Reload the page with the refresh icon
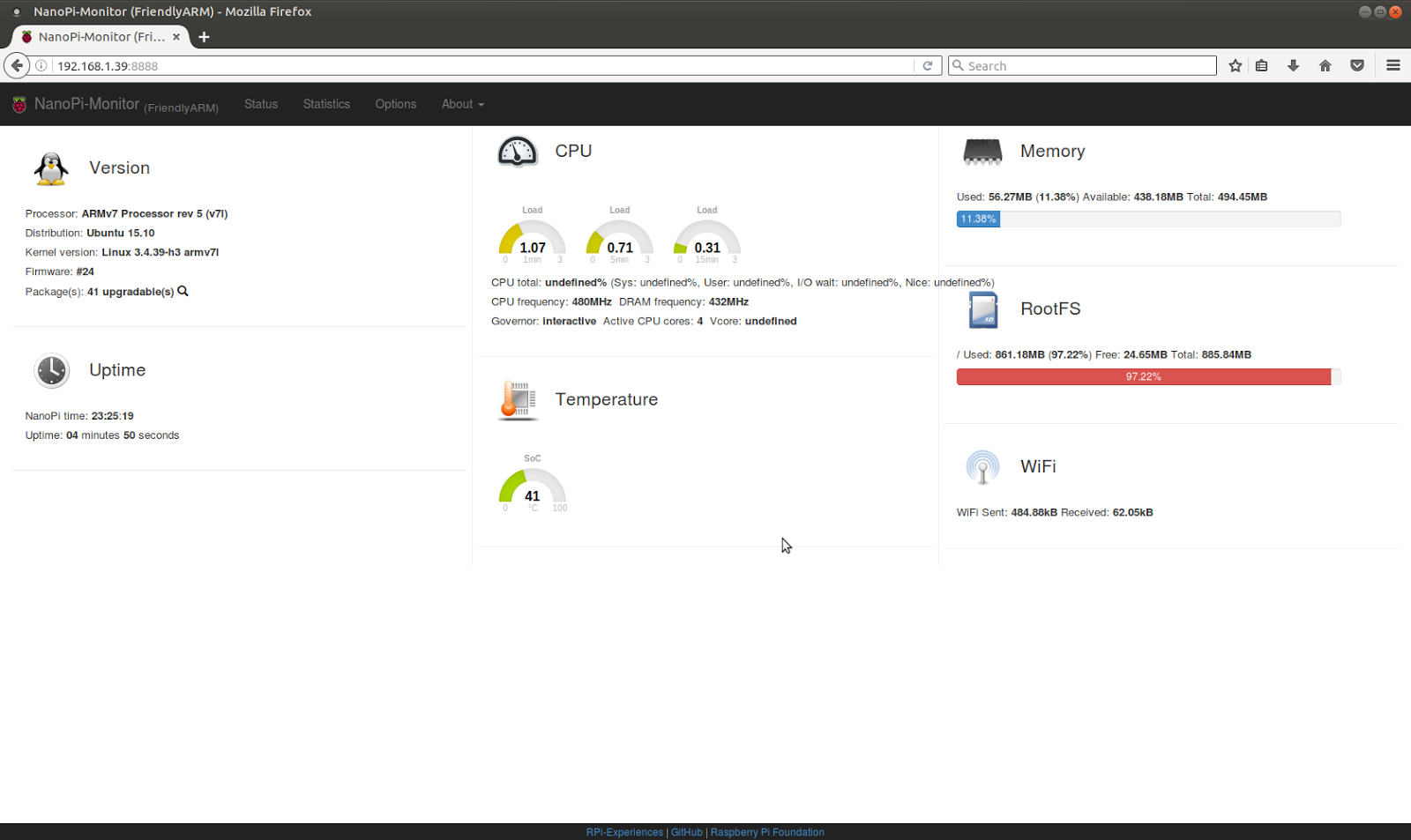 pyautogui.click(x=927, y=66)
